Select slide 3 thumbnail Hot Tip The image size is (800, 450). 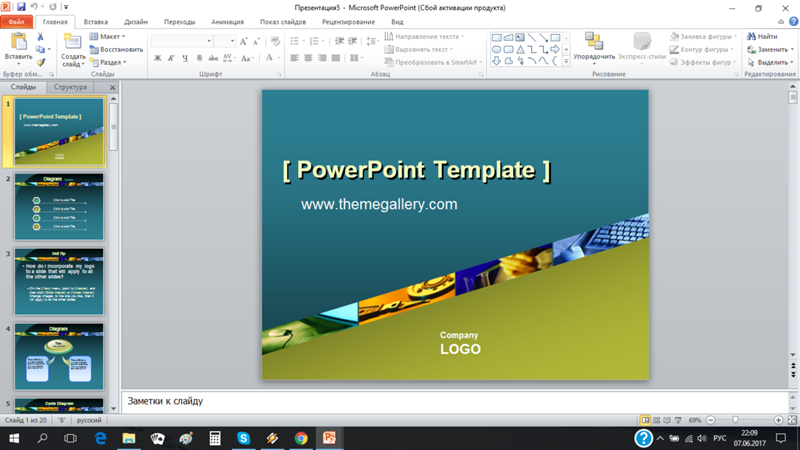pyautogui.click(x=59, y=282)
